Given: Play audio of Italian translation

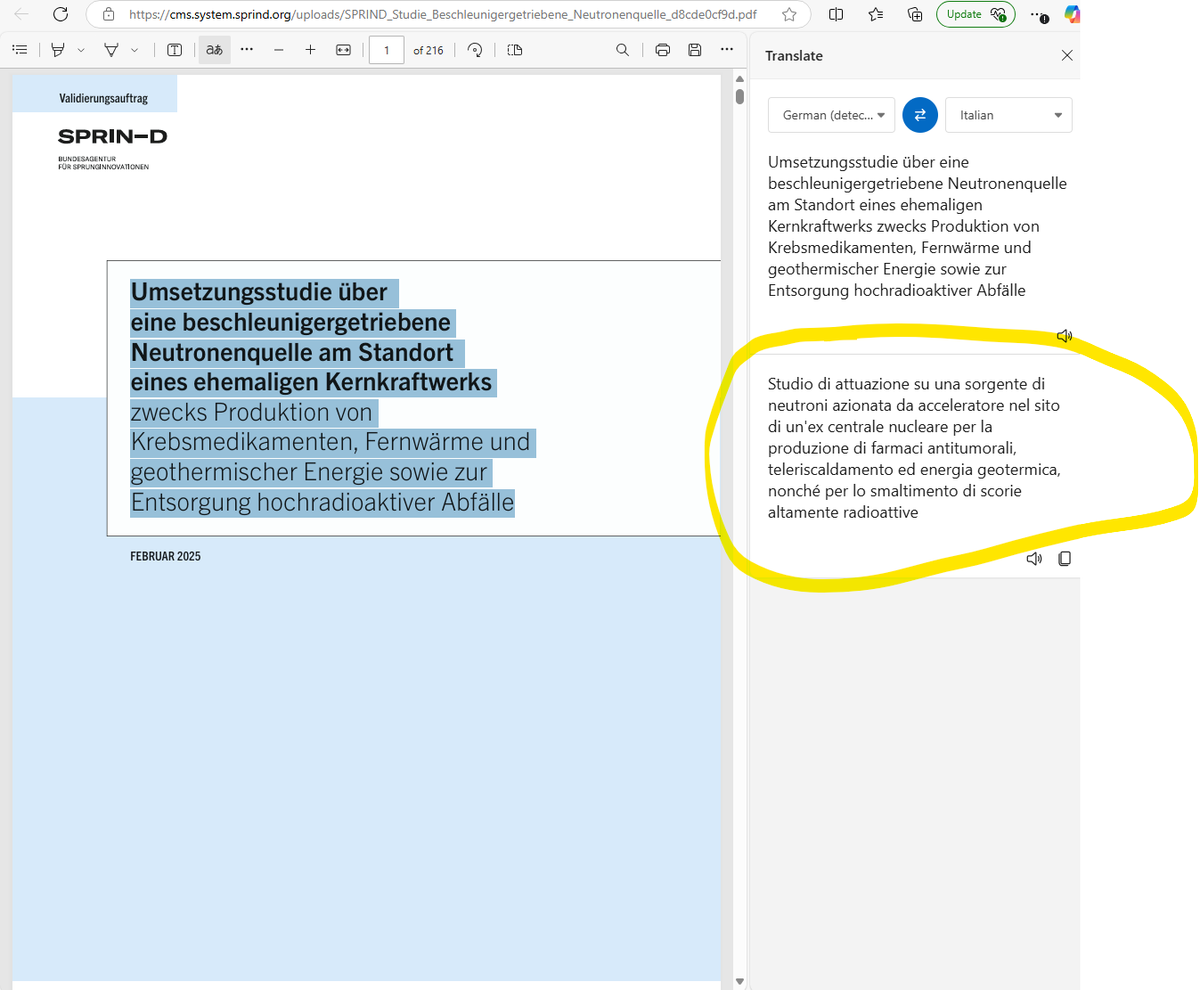Looking at the screenshot, I should [1034, 558].
